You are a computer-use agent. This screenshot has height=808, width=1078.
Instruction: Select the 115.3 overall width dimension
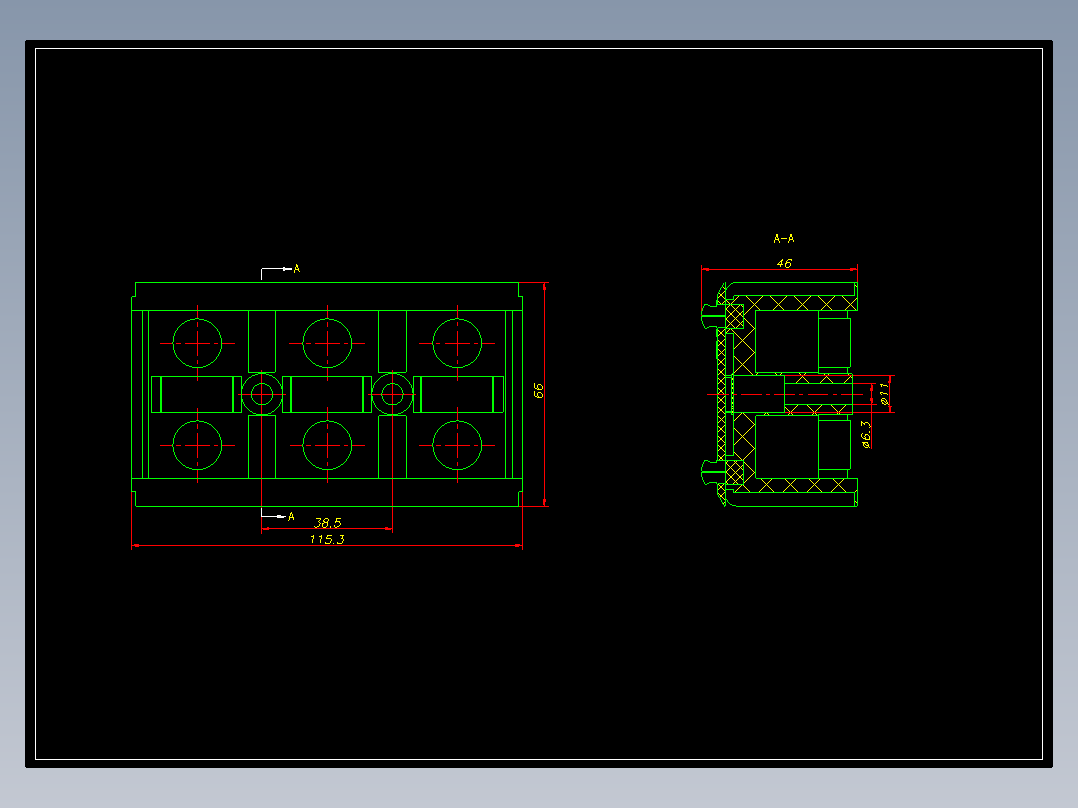(327, 539)
